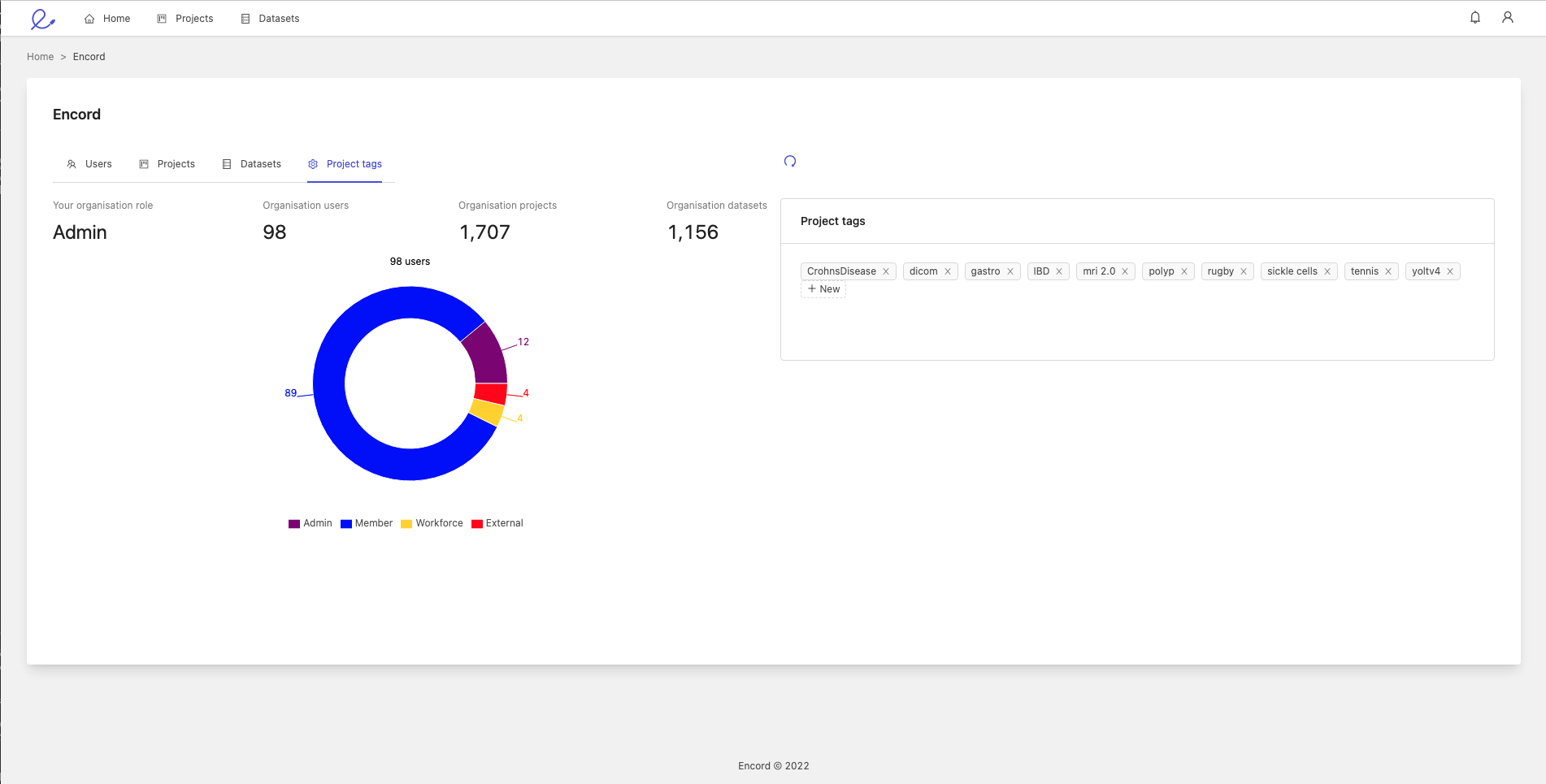Click the 12 chart label
The width and height of the screenshot is (1546, 784).
click(x=523, y=342)
